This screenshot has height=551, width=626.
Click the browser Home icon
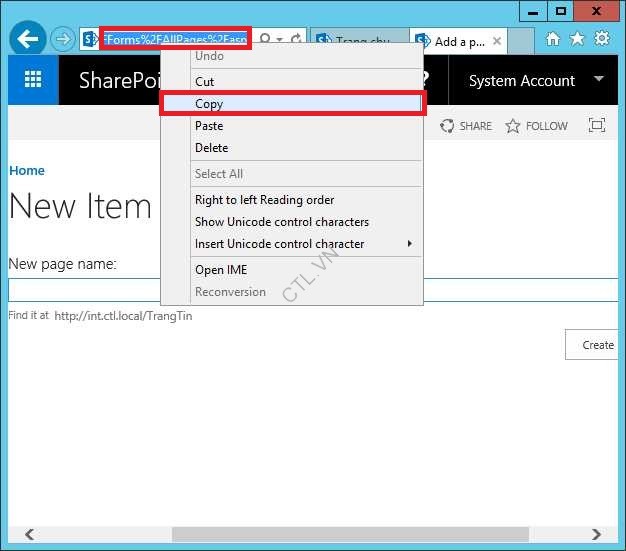click(553, 39)
